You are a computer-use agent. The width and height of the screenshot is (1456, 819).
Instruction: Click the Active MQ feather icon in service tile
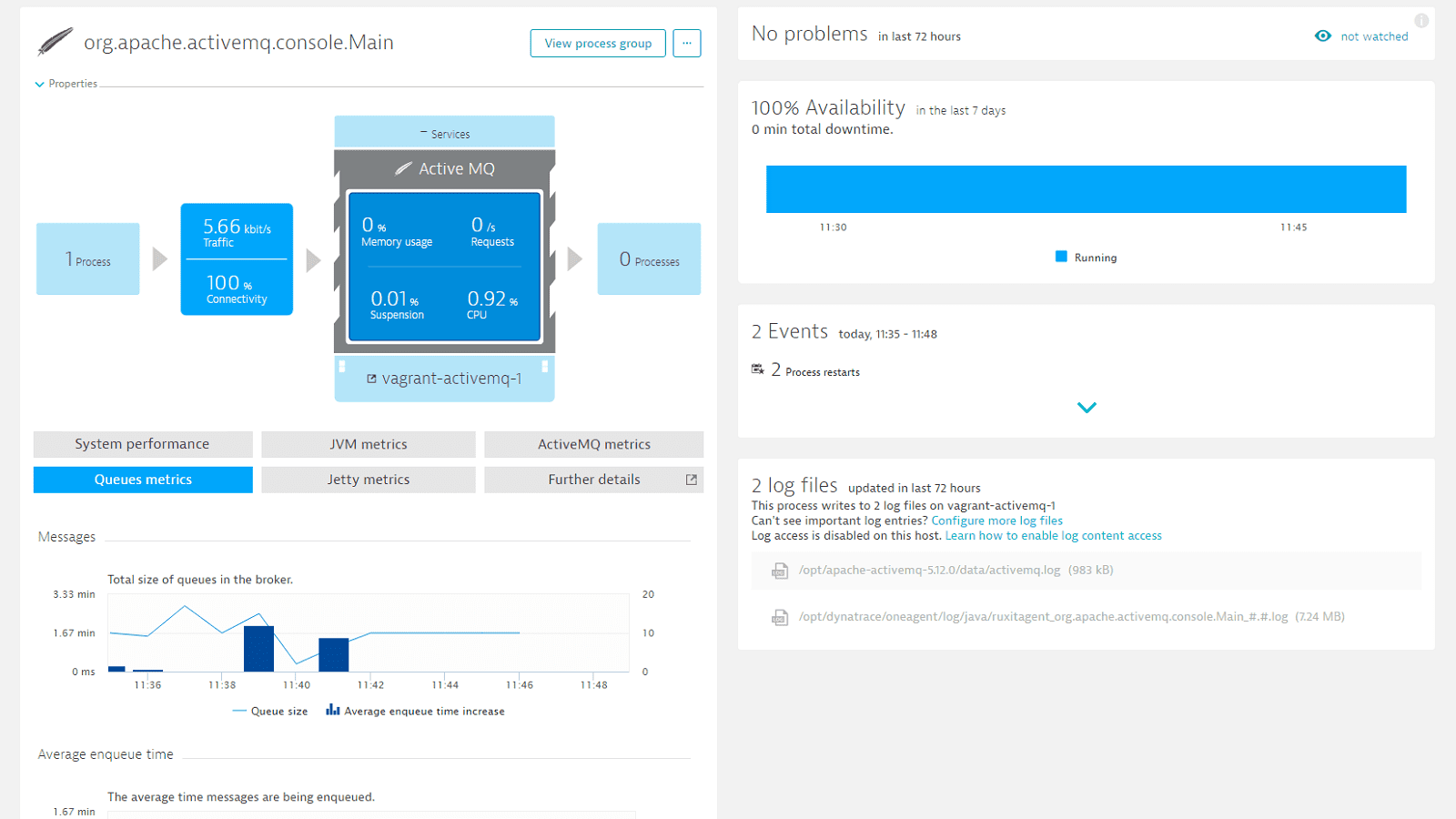[x=403, y=168]
